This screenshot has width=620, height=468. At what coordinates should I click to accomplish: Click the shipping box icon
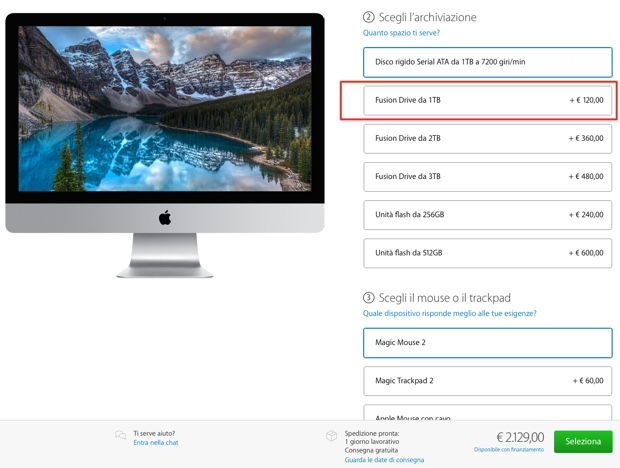click(331, 436)
